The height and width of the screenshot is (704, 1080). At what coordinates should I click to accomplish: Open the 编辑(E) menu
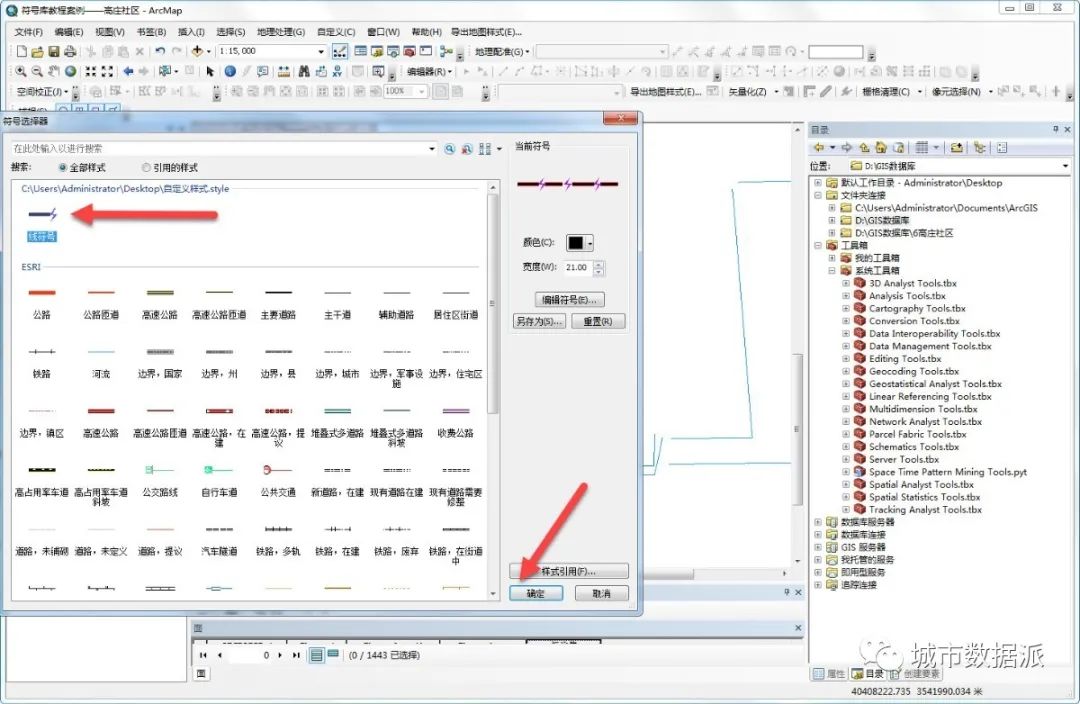click(x=69, y=32)
